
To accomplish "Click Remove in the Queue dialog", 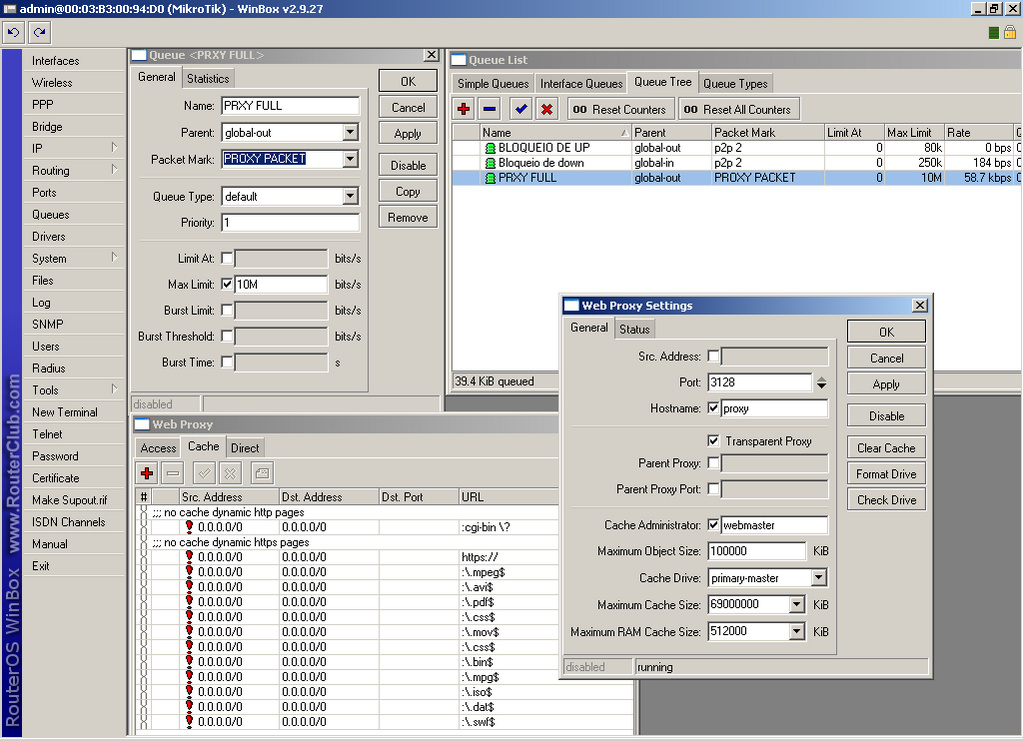I will pos(408,218).
